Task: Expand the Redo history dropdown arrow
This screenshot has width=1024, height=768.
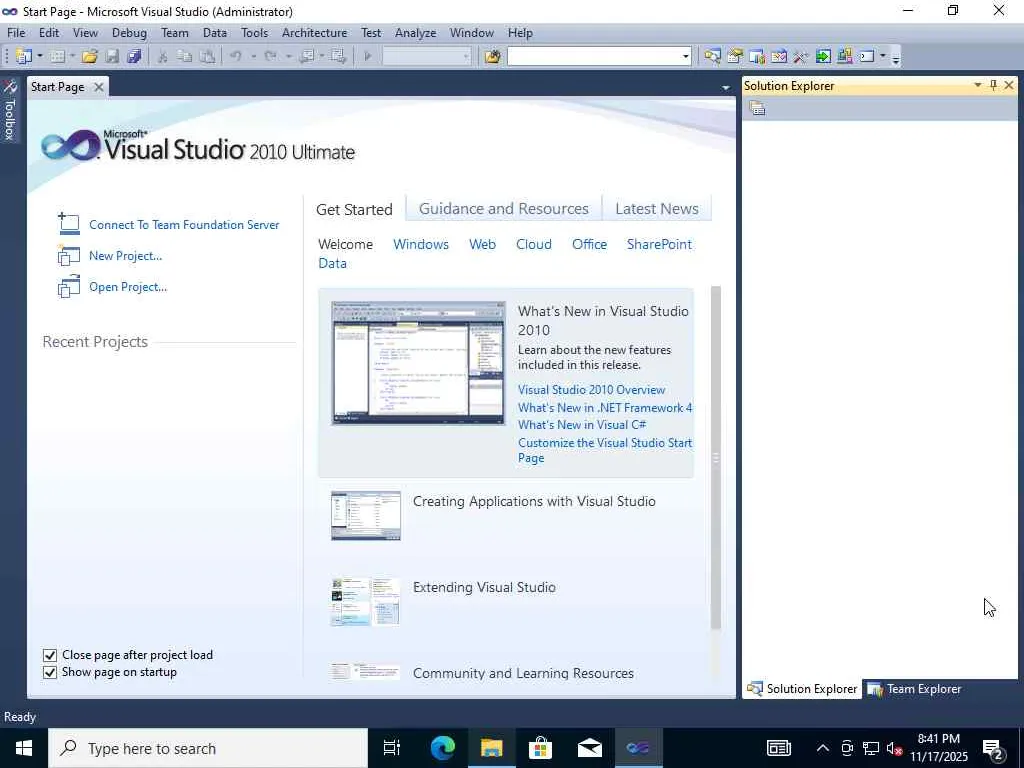Action: (288, 56)
